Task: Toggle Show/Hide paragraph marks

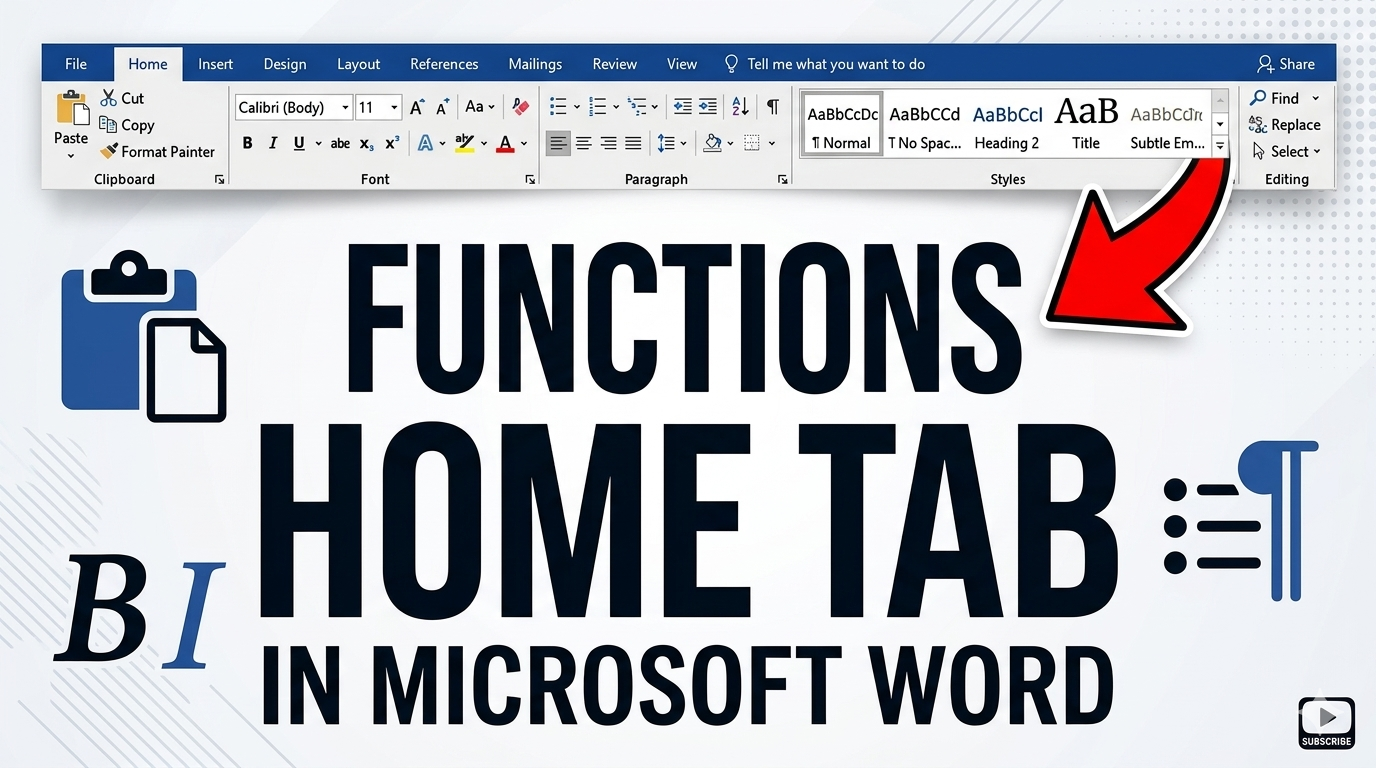Action: coord(772,107)
